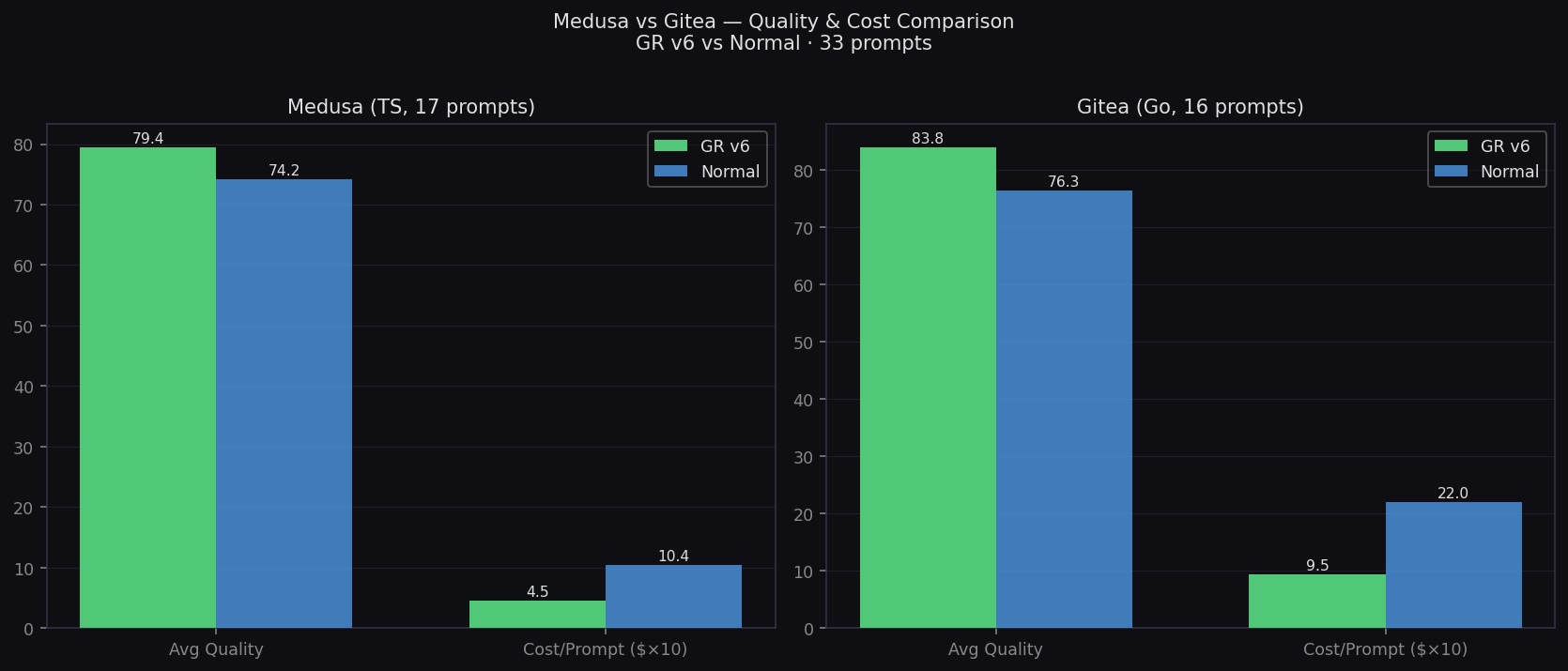The height and width of the screenshot is (671, 1568).
Task: Click the blue Normal swatch in Gitea legend
Action: tap(1450, 172)
